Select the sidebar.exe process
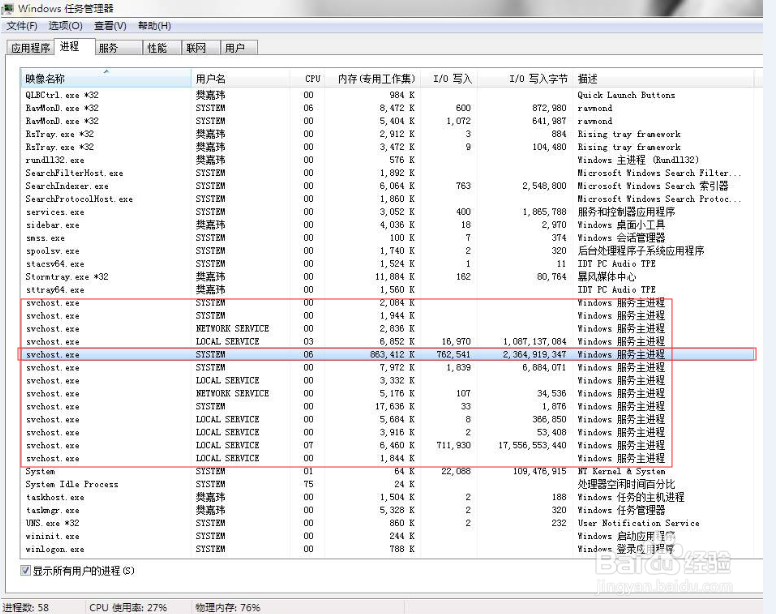776x614 pixels. click(387, 225)
